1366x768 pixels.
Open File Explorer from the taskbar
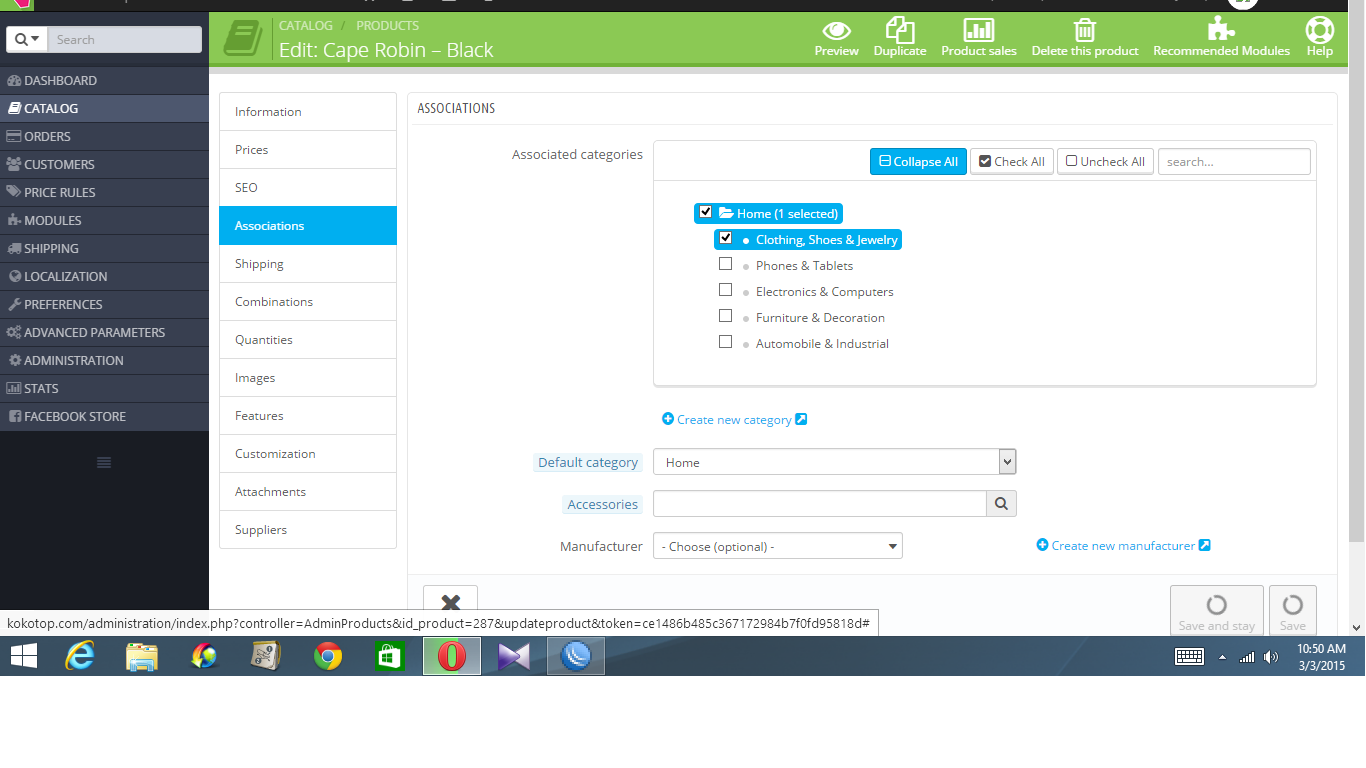pyautogui.click(x=142, y=656)
